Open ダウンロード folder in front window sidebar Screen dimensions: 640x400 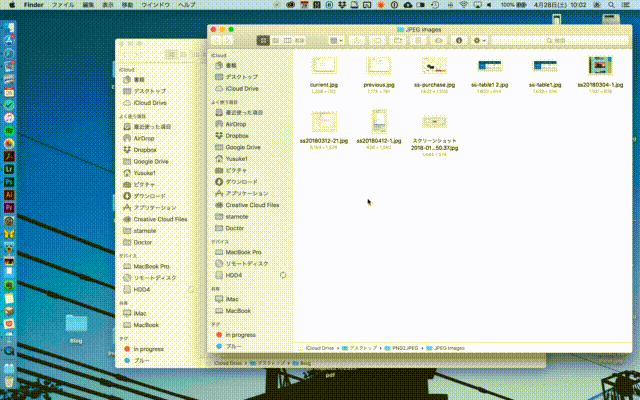(x=243, y=181)
